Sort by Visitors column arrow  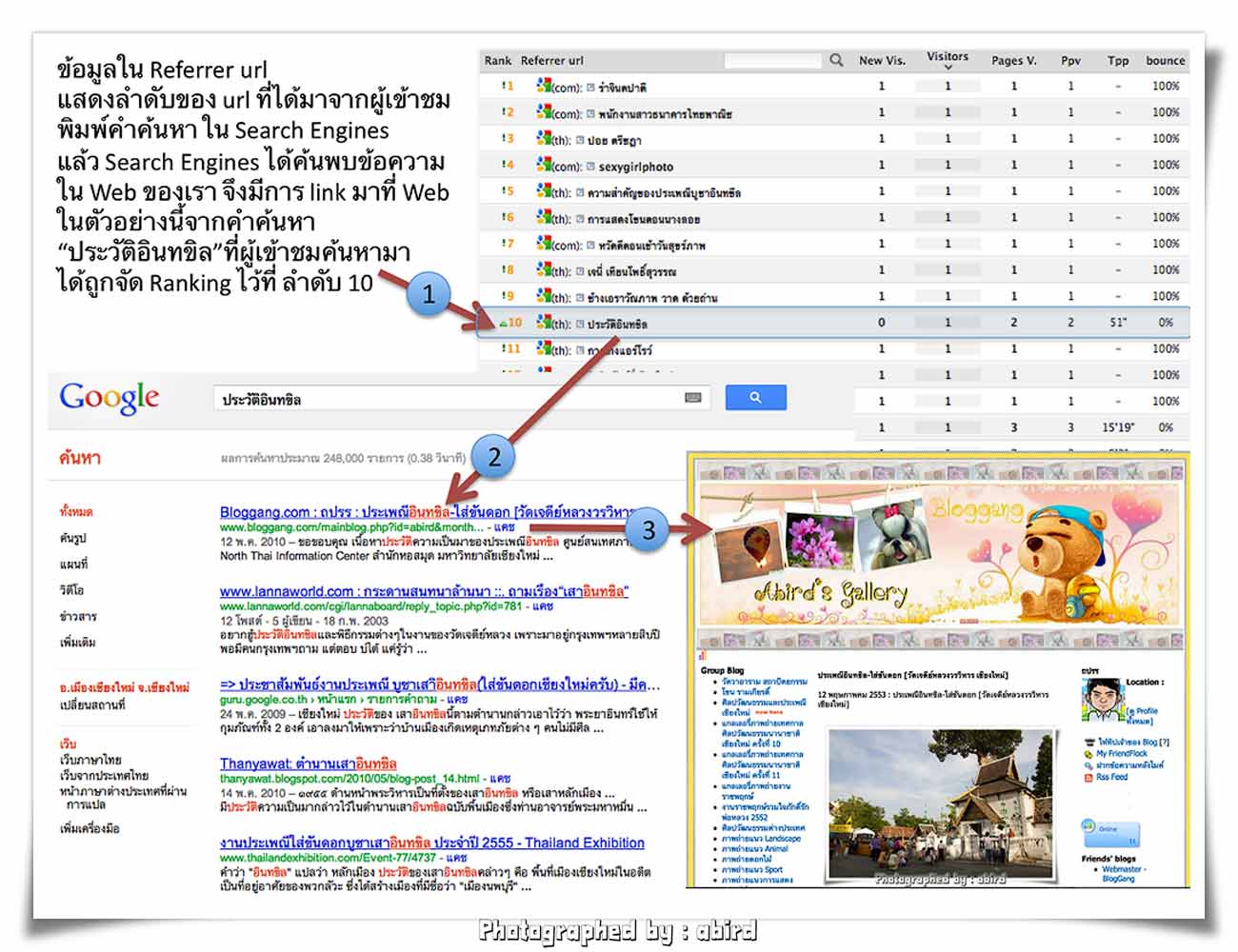(948, 68)
